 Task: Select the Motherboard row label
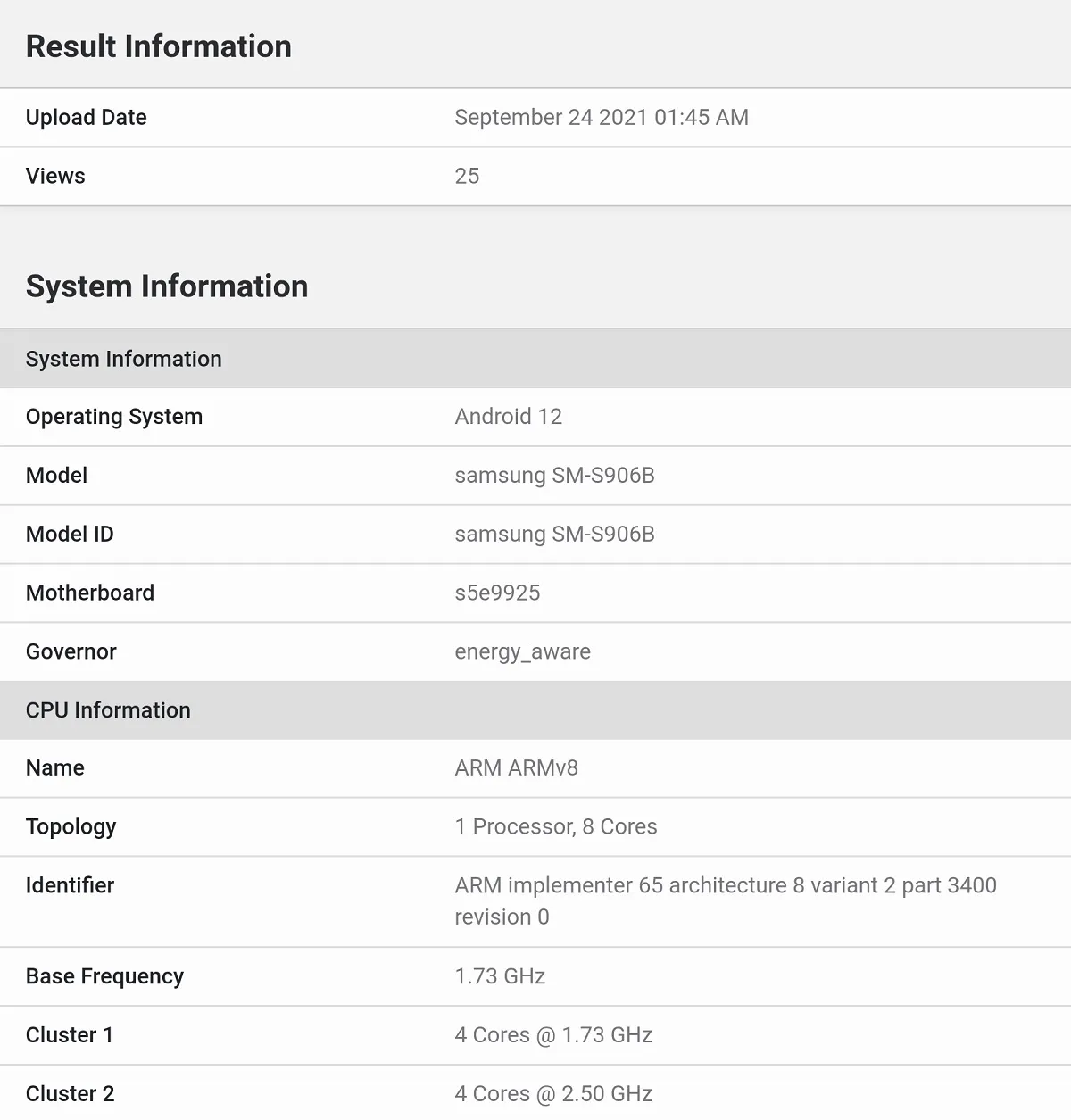(x=90, y=593)
